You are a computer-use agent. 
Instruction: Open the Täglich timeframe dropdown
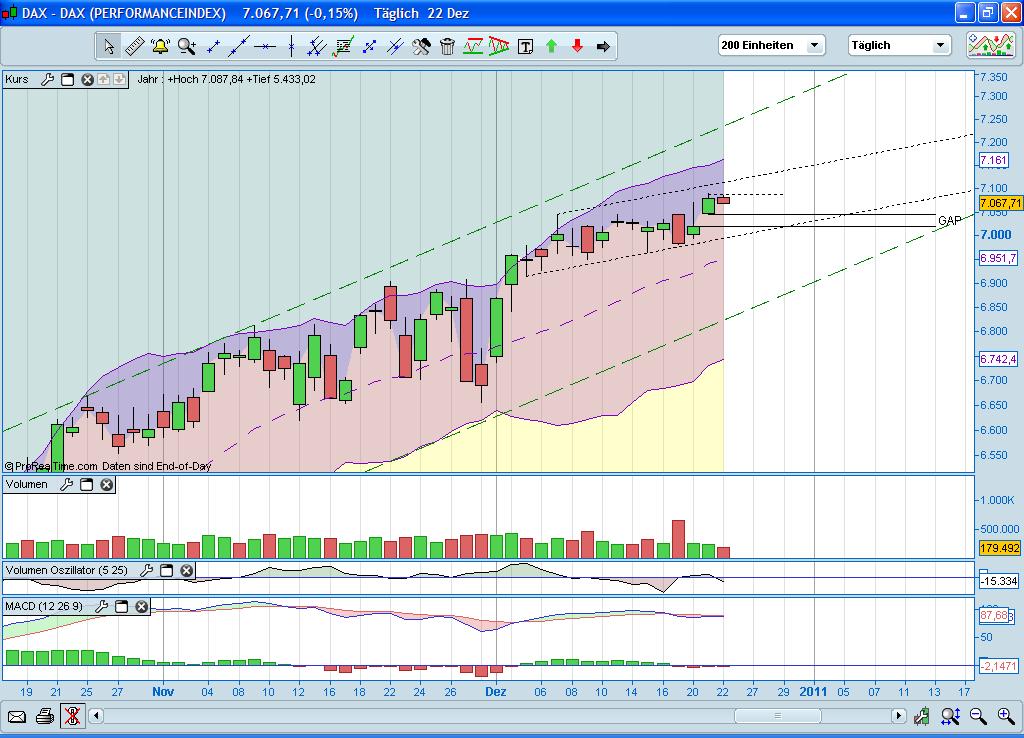coord(939,45)
